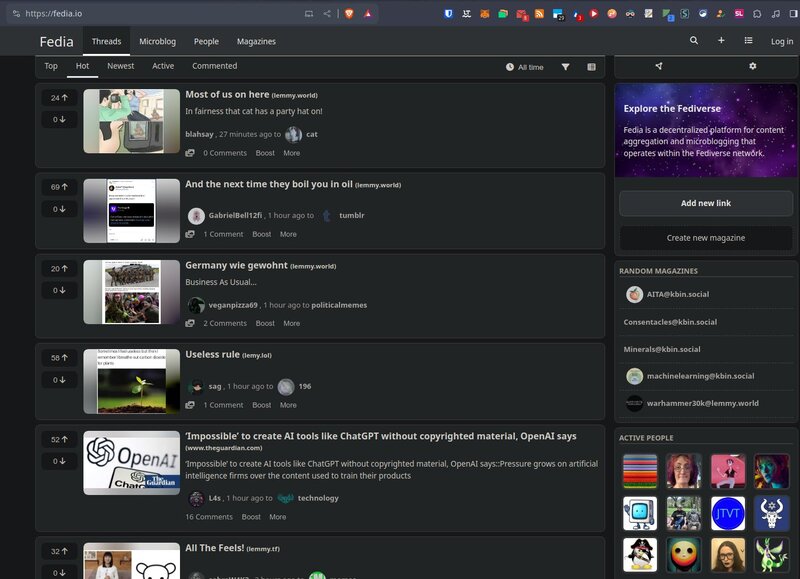Upvote the "Most of us on here" post
The height and width of the screenshot is (579, 800).
[x=59, y=98]
